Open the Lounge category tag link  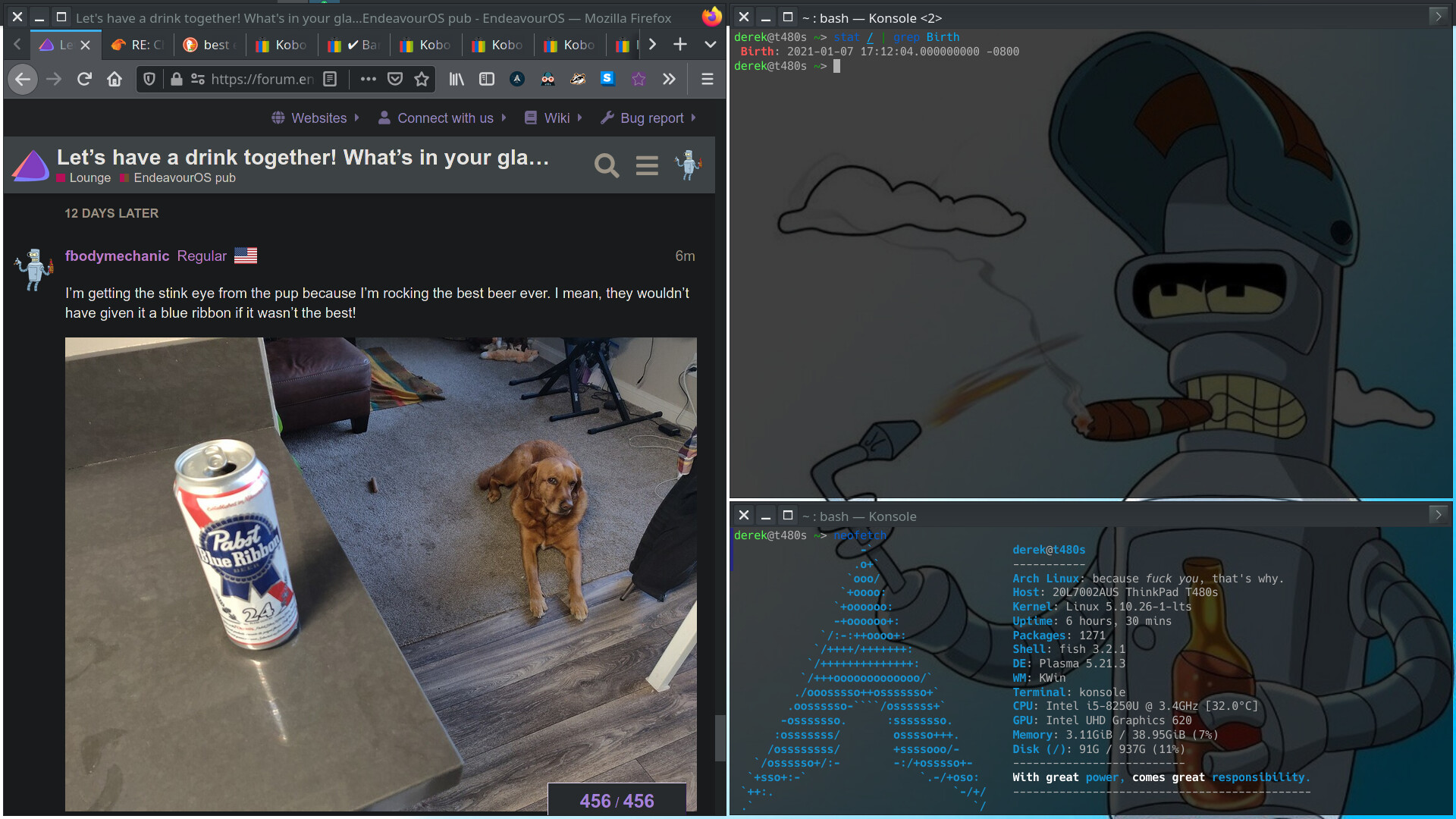90,178
